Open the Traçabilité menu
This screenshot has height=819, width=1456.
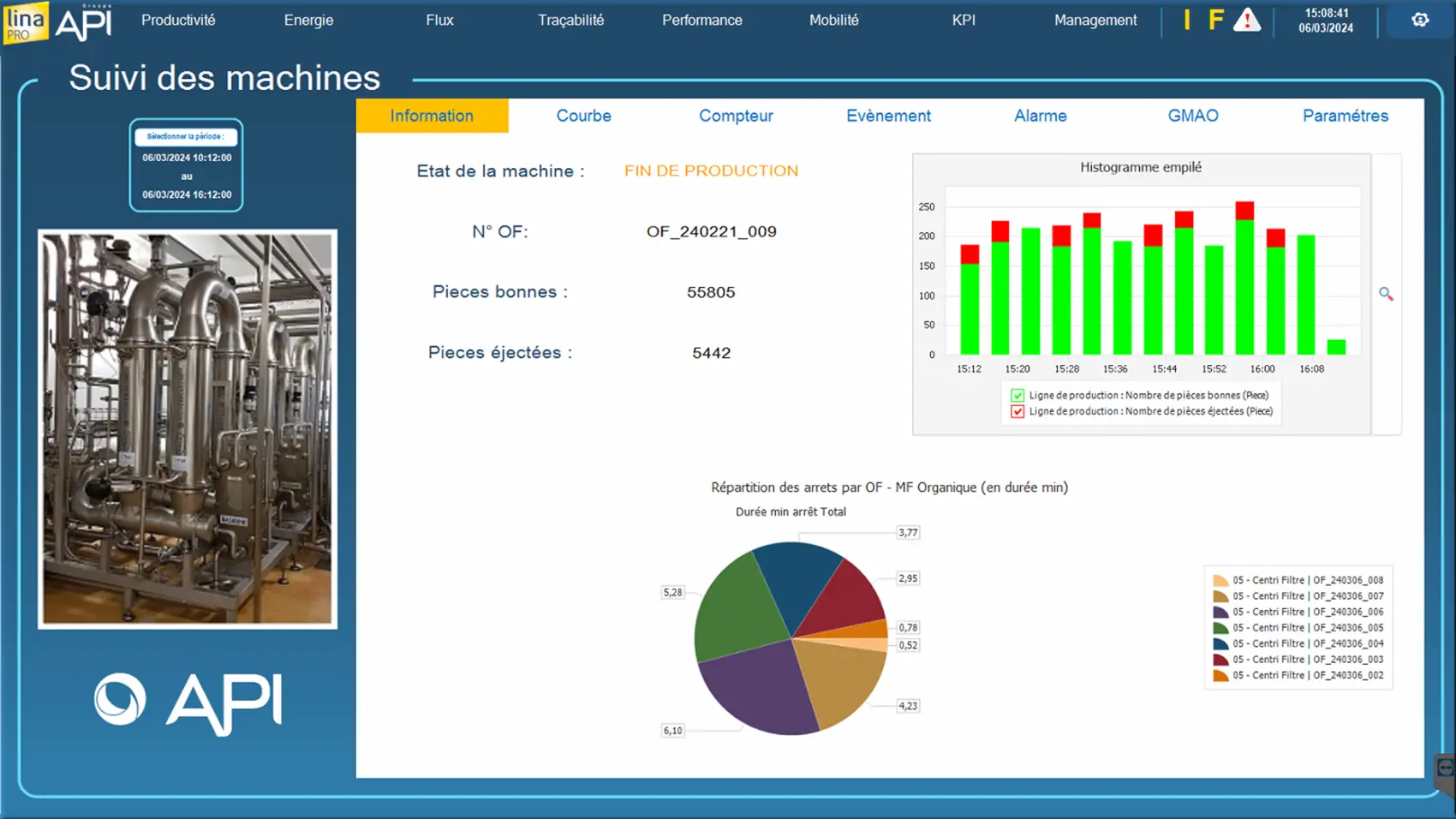pyautogui.click(x=570, y=20)
